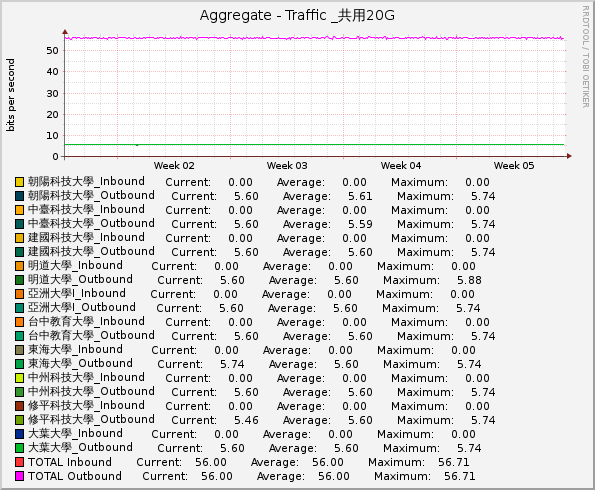Click the Week 03 x-axis label
Viewport: 595px width, 490px height.
(x=287, y=165)
